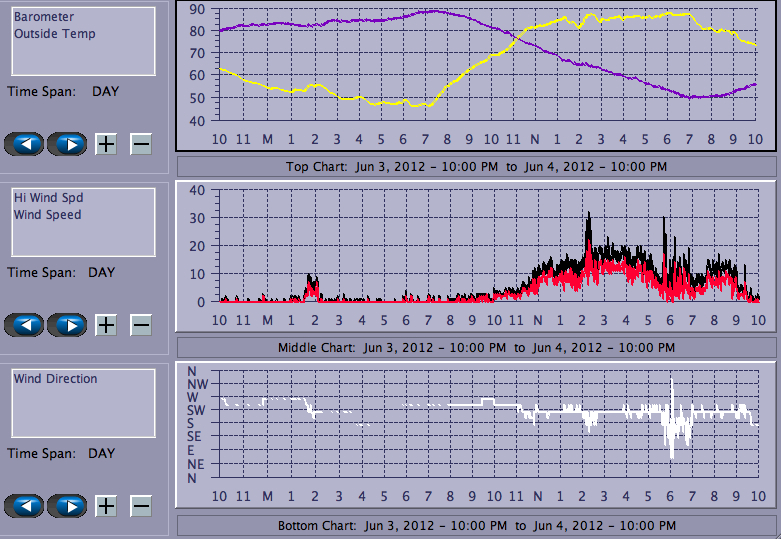
Task: Click the top chart back arrow button
Action: [x=25, y=144]
